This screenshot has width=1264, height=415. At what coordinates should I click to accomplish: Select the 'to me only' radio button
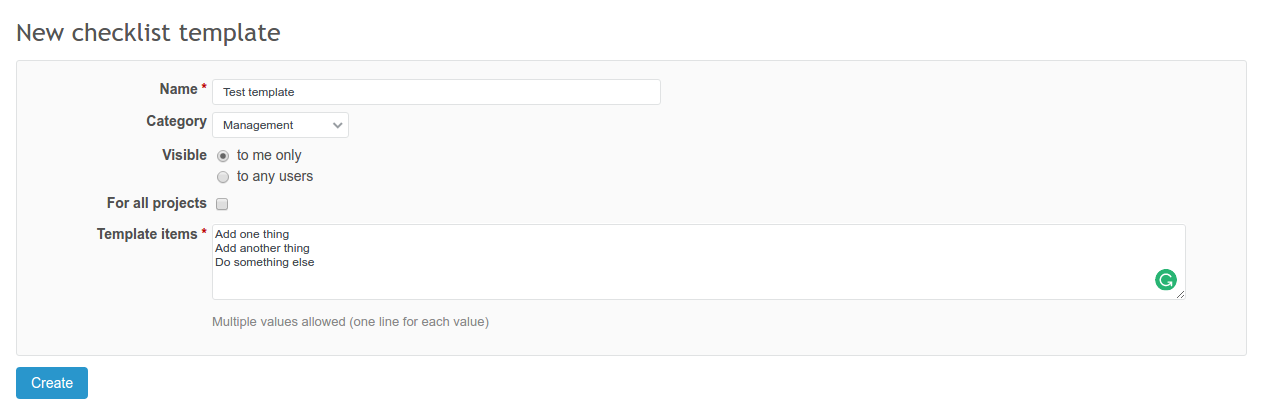tap(223, 156)
